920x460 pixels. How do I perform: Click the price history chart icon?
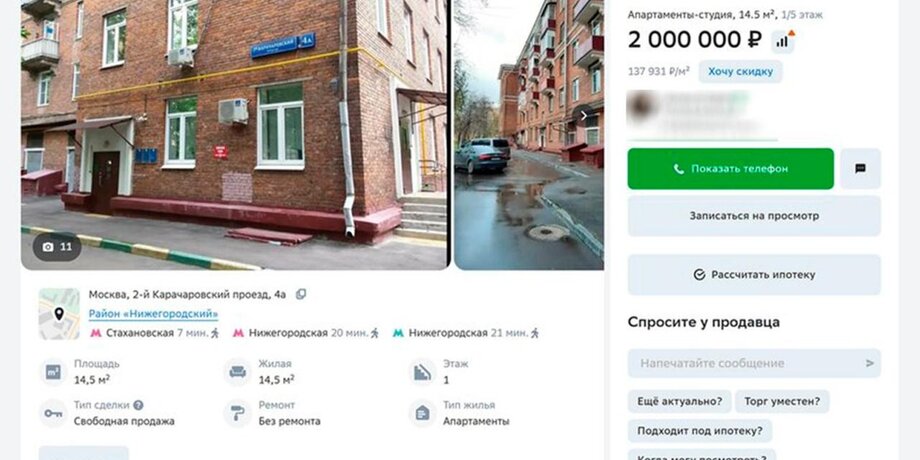point(783,40)
